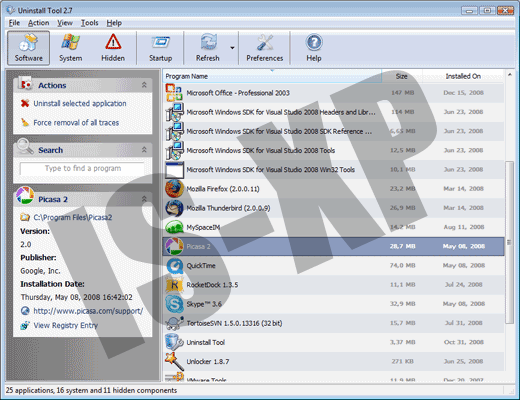Screen dimensions: 520x400
Task: Select the Skype 3.6 icon
Action: coord(174,304)
